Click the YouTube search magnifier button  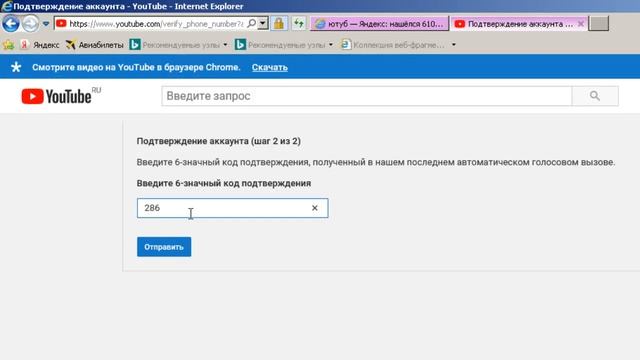tap(595, 96)
